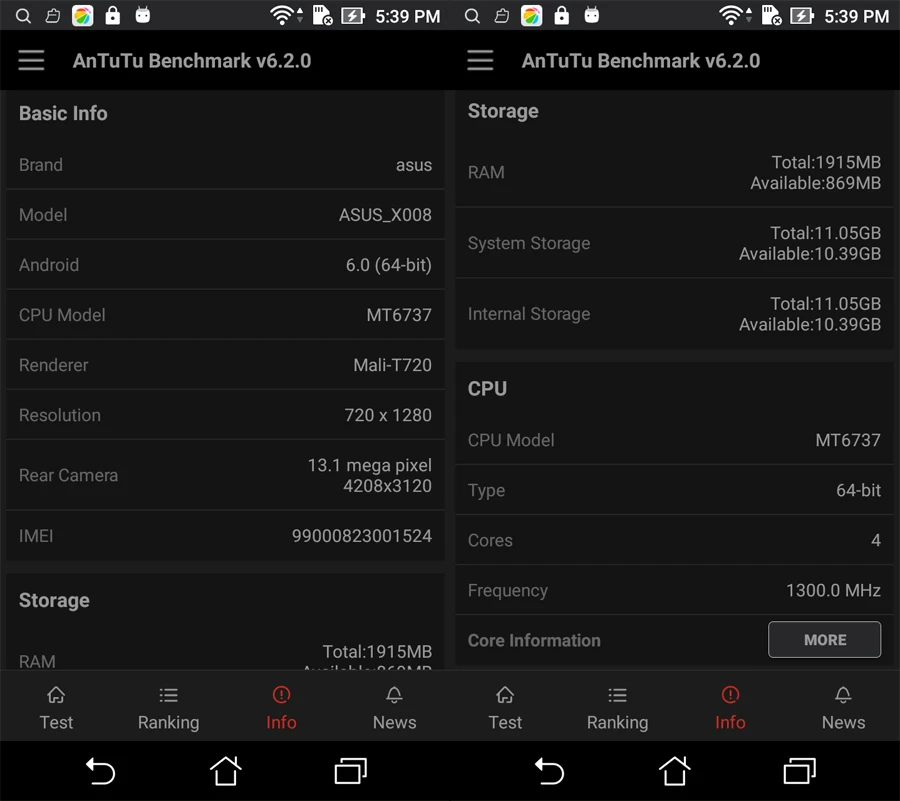Tap SD card icon in left status bar
The image size is (900, 801).
[323, 15]
